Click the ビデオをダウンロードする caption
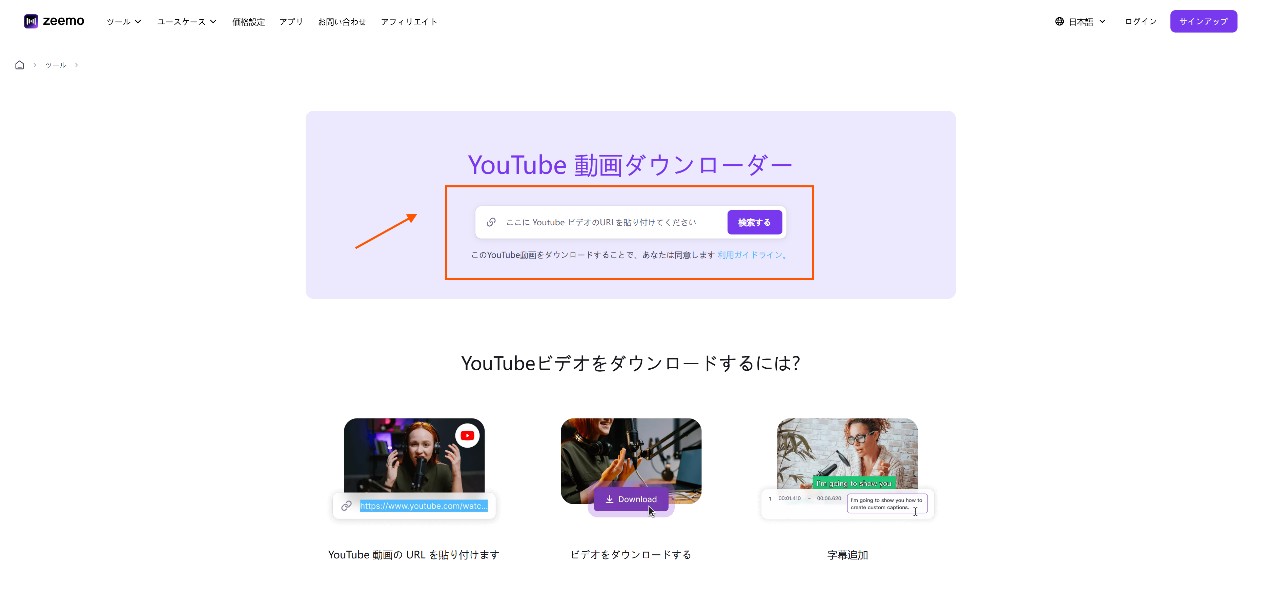 (631, 554)
